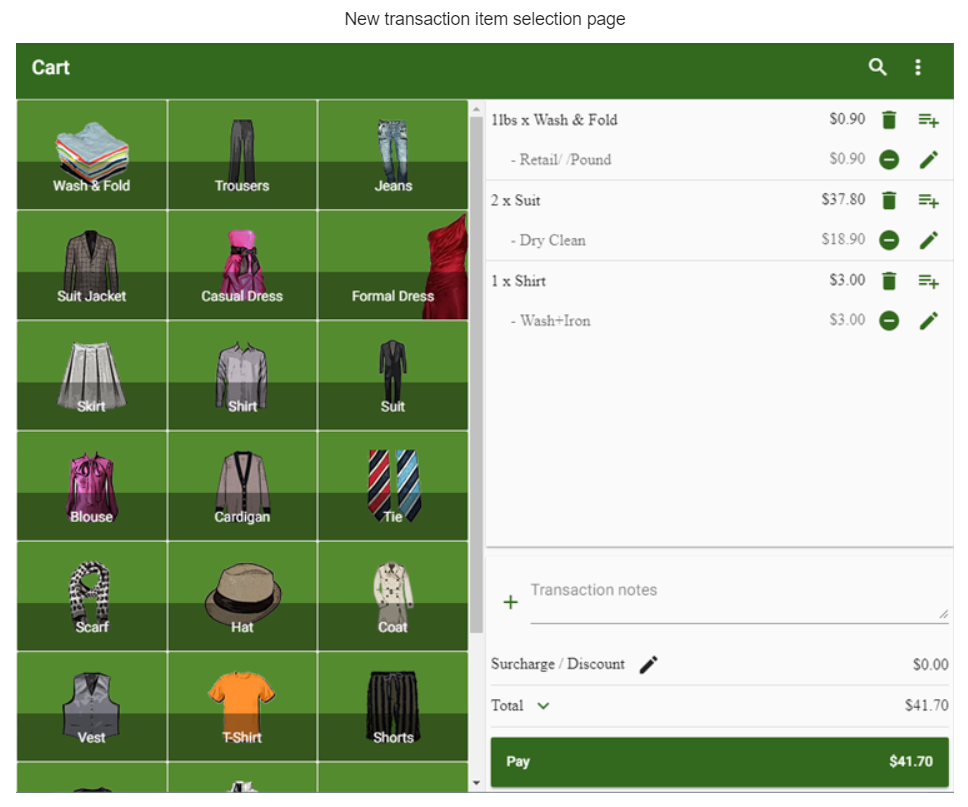Select the '1 x Shirt' line text
The height and width of the screenshot is (807, 968).
(518, 282)
